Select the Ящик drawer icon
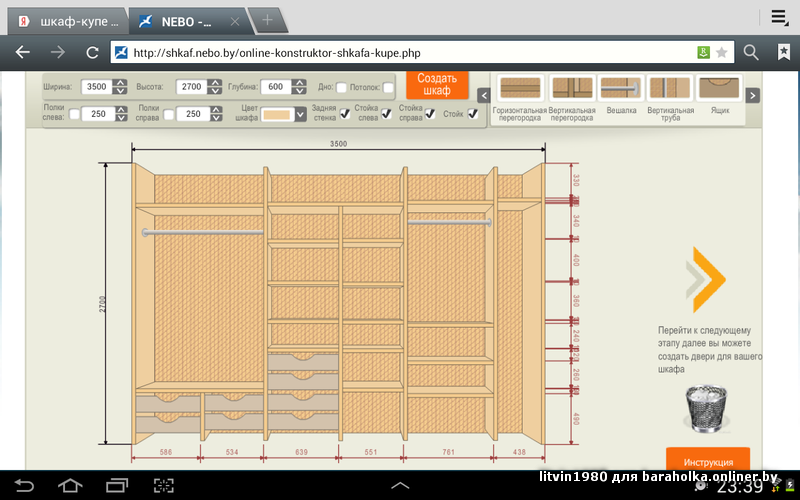 tap(719, 88)
